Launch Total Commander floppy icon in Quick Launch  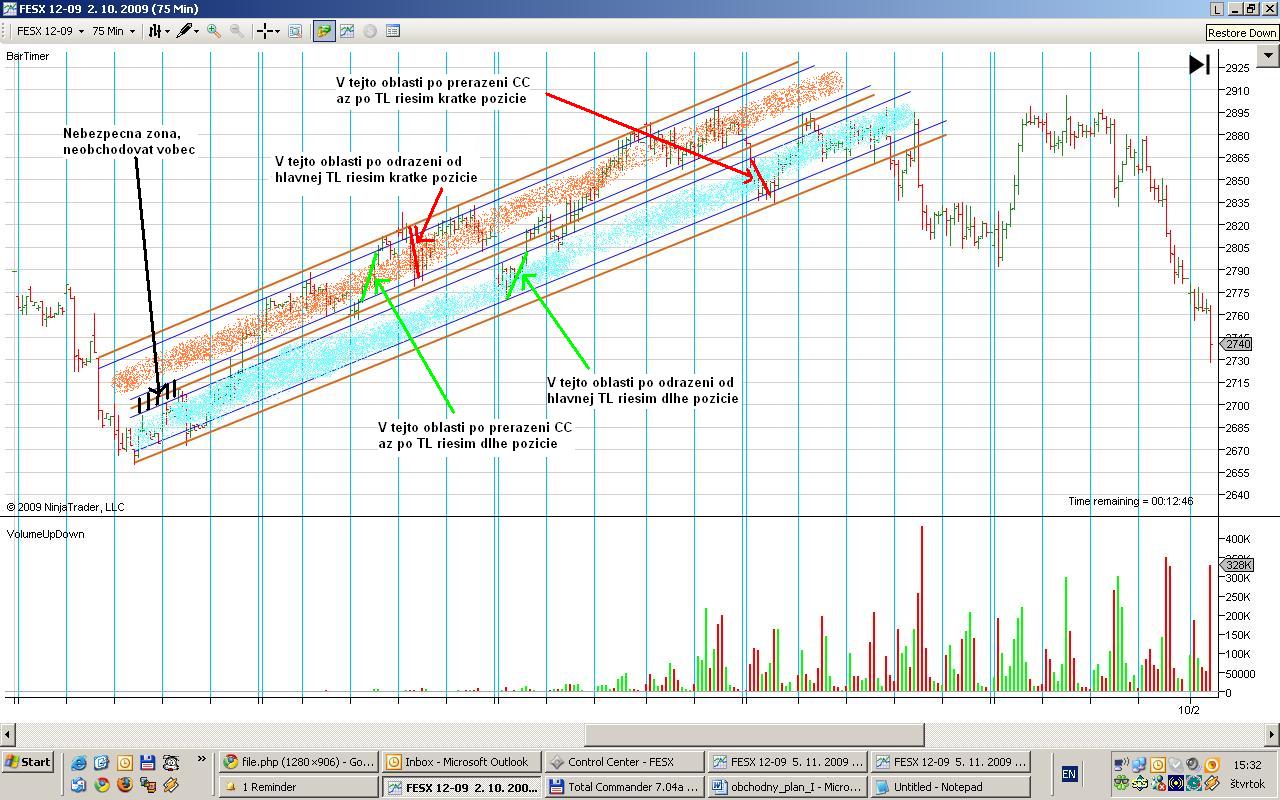pyautogui.click(x=147, y=762)
